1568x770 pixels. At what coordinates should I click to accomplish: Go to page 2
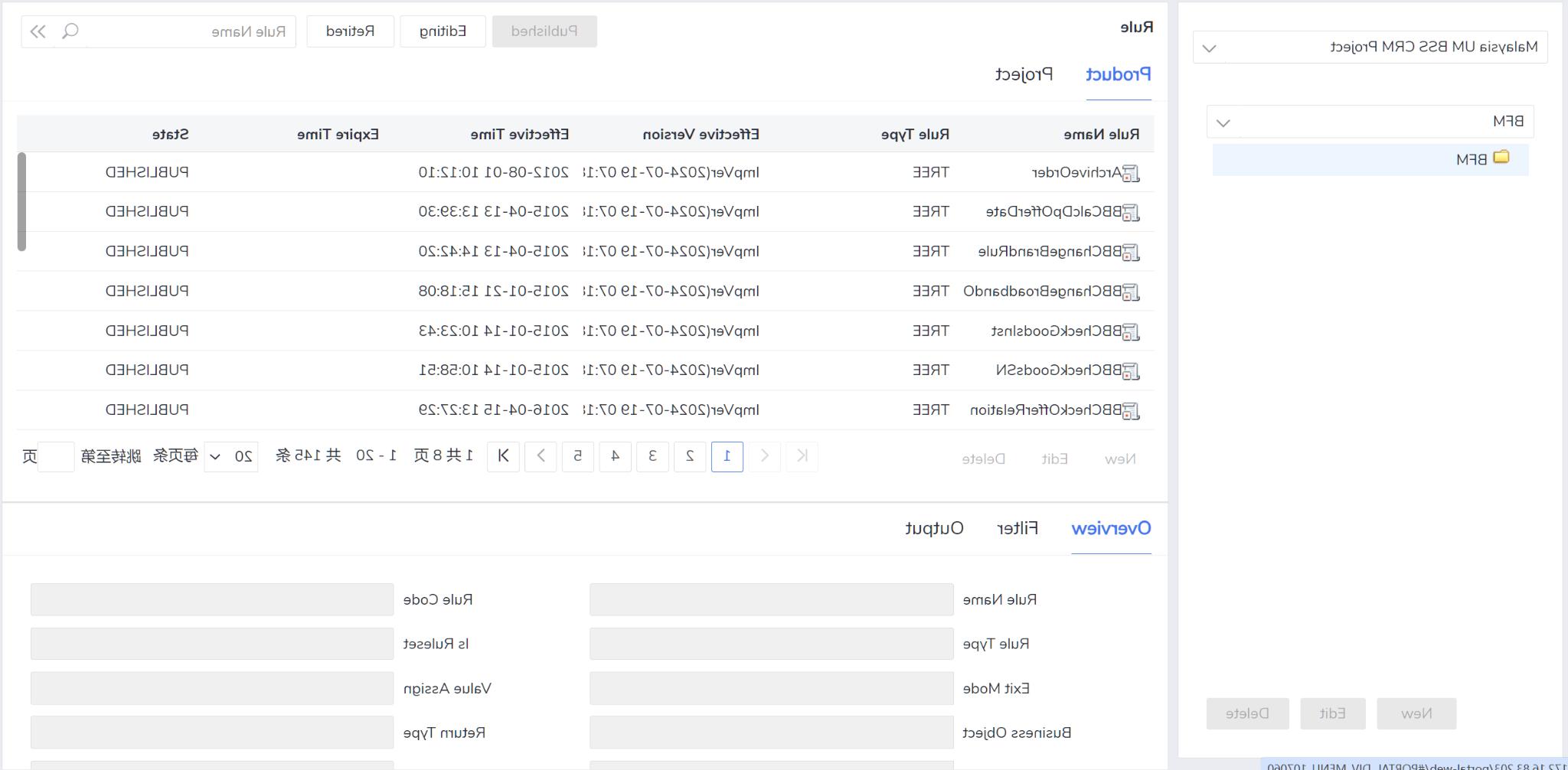[x=690, y=456]
